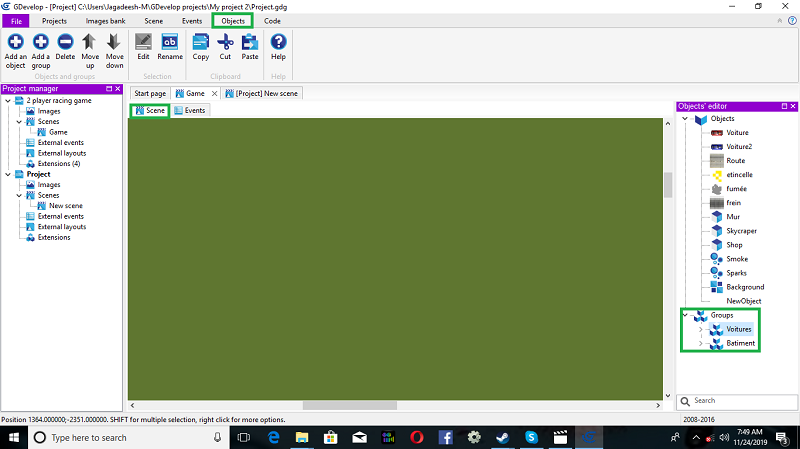Select the Background object

click(x=745, y=287)
